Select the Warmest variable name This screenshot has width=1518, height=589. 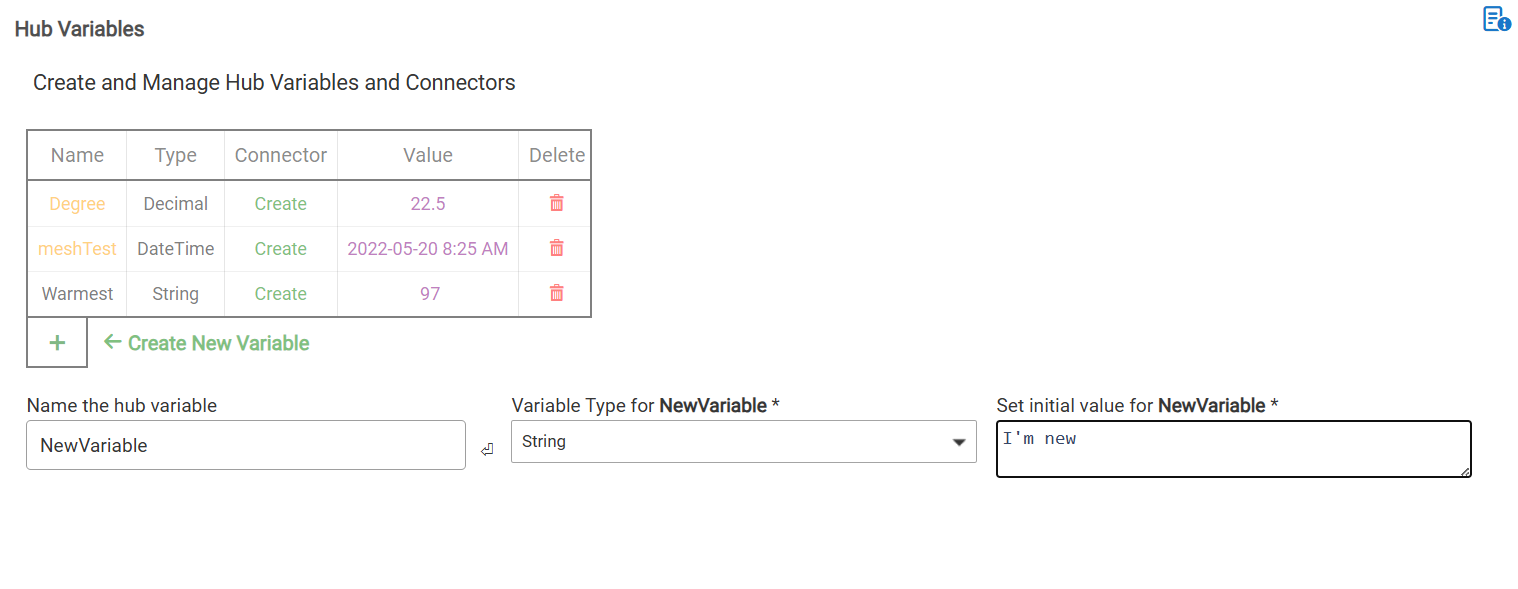click(77, 294)
